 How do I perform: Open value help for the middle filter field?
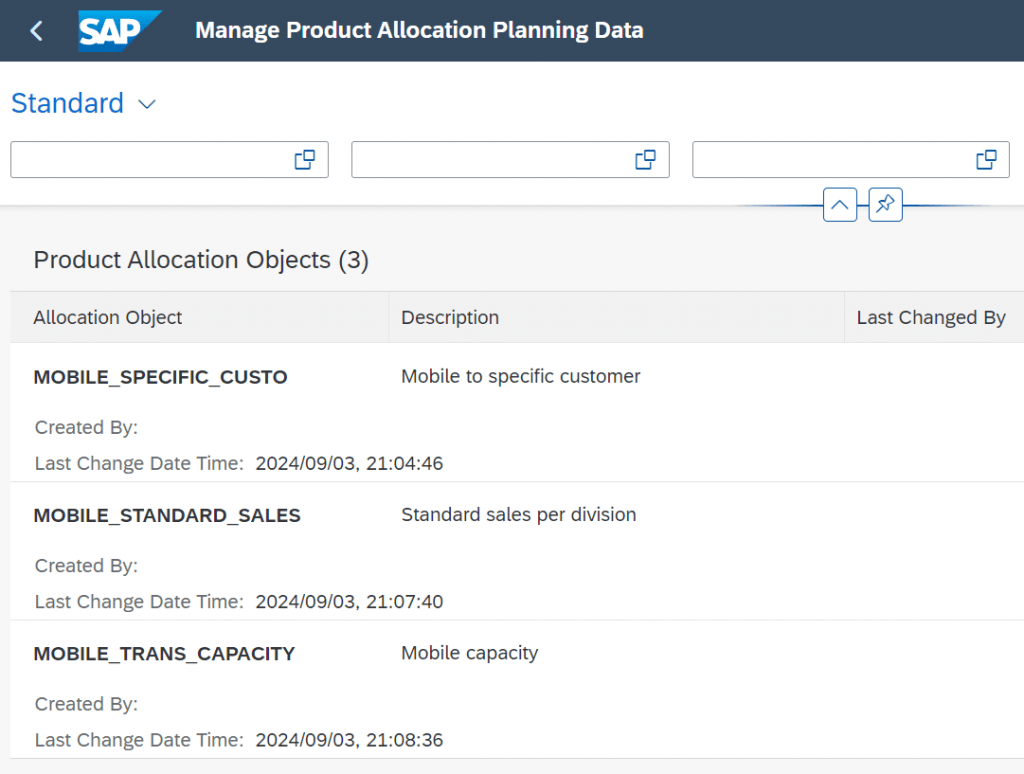[x=646, y=159]
